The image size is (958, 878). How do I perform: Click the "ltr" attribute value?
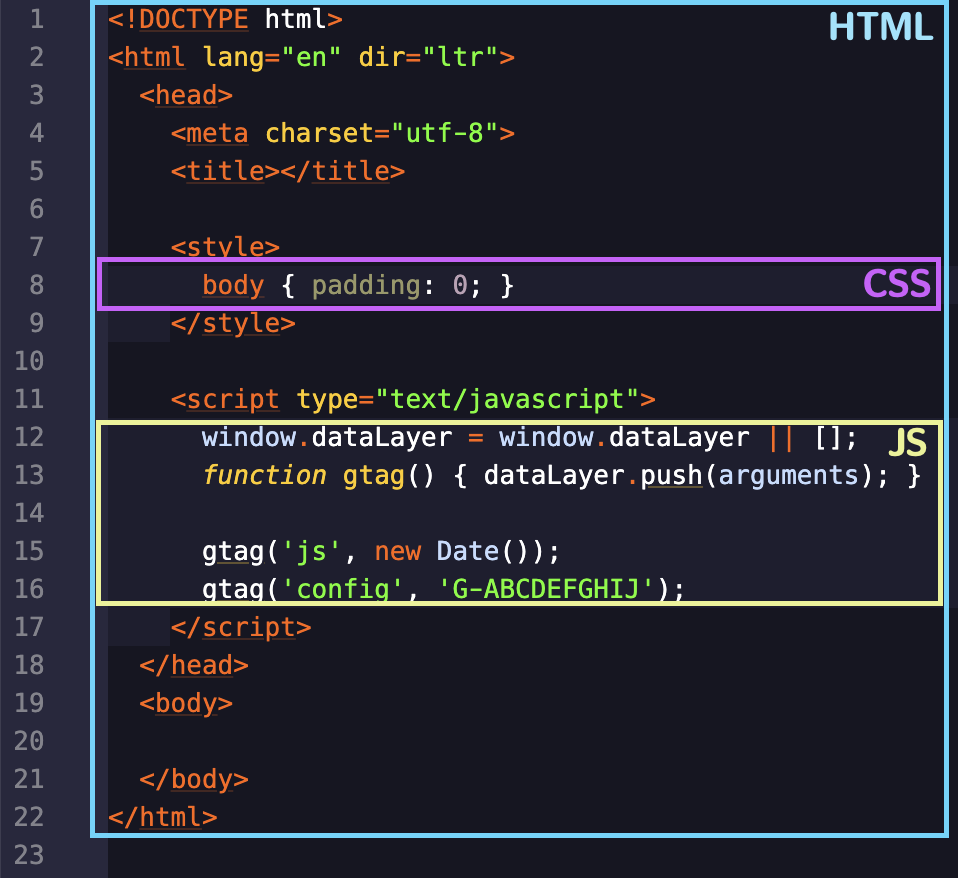(x=460, y=57)
